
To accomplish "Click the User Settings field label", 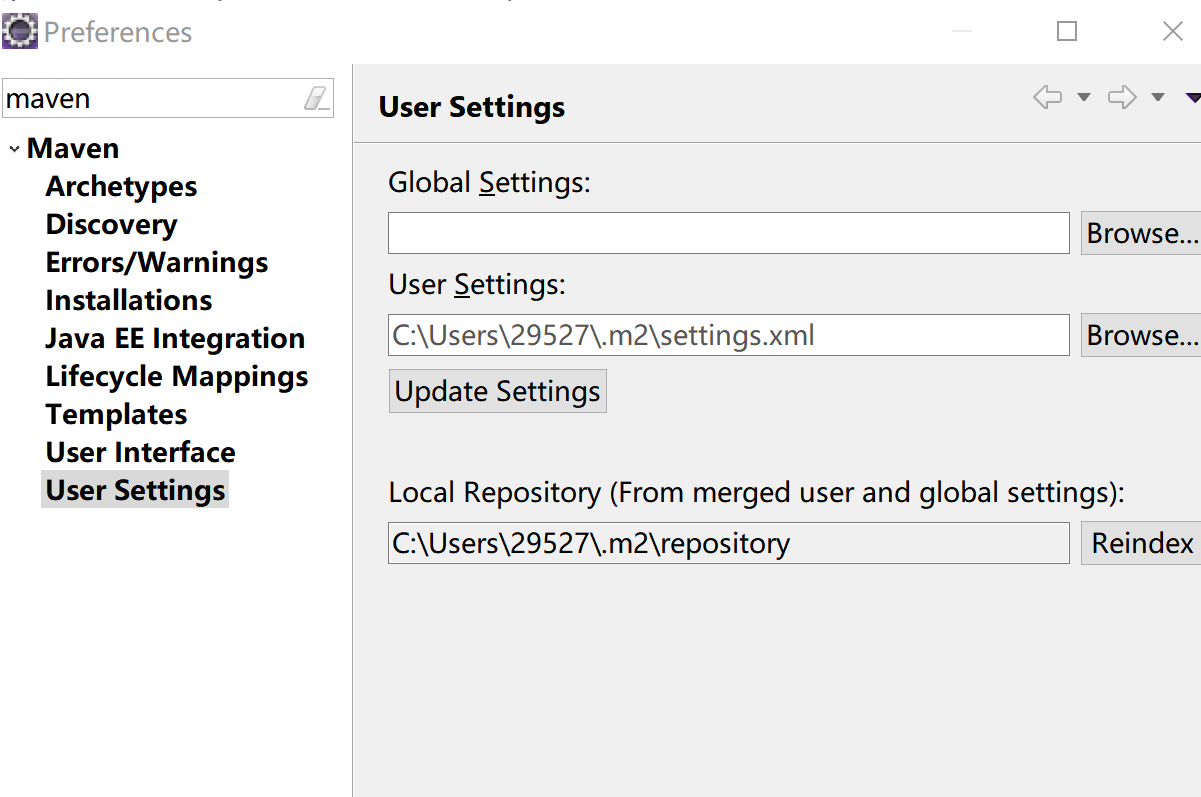I will click(x=477, y=284).
